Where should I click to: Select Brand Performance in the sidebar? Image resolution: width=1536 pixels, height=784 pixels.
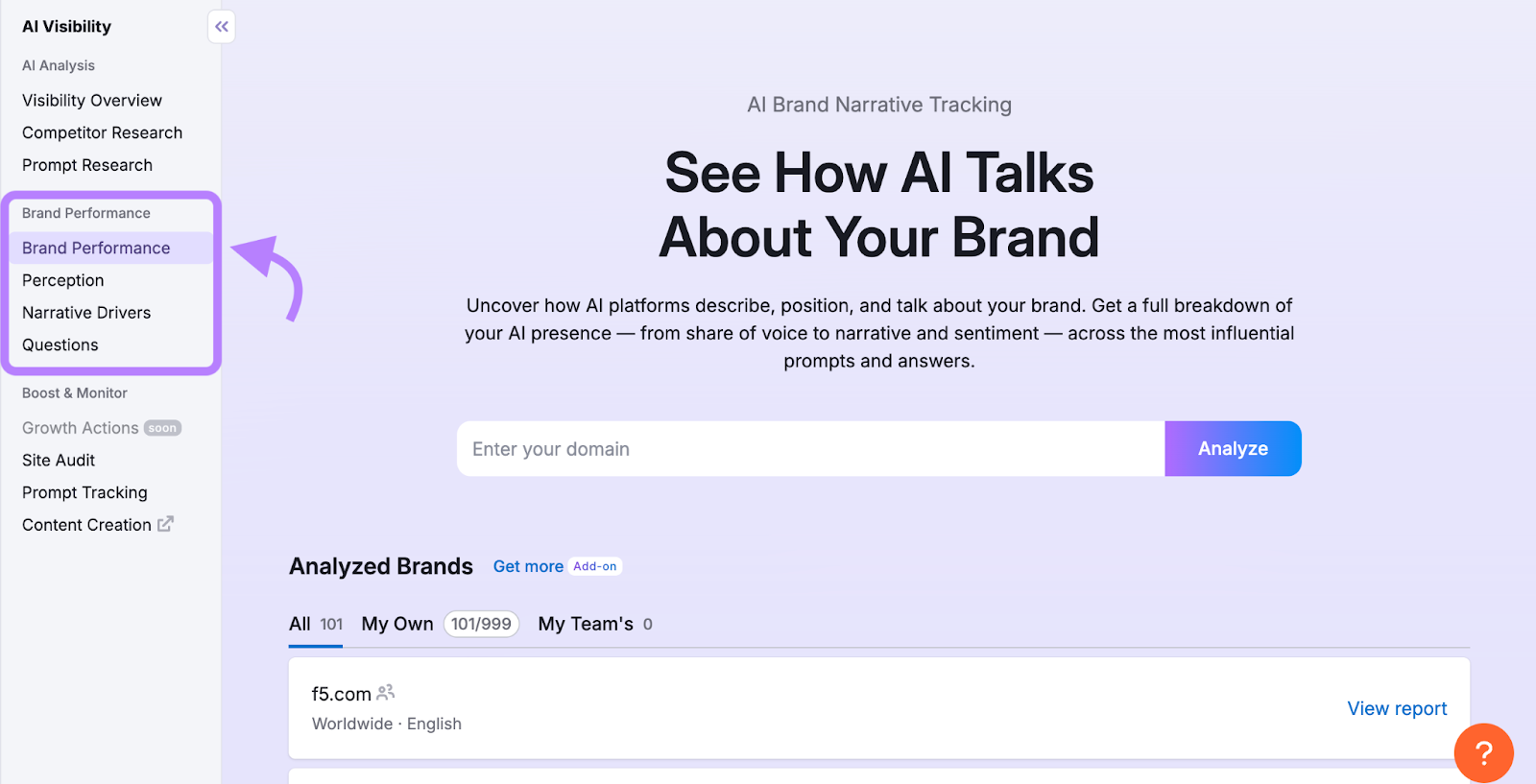[96, 248]
